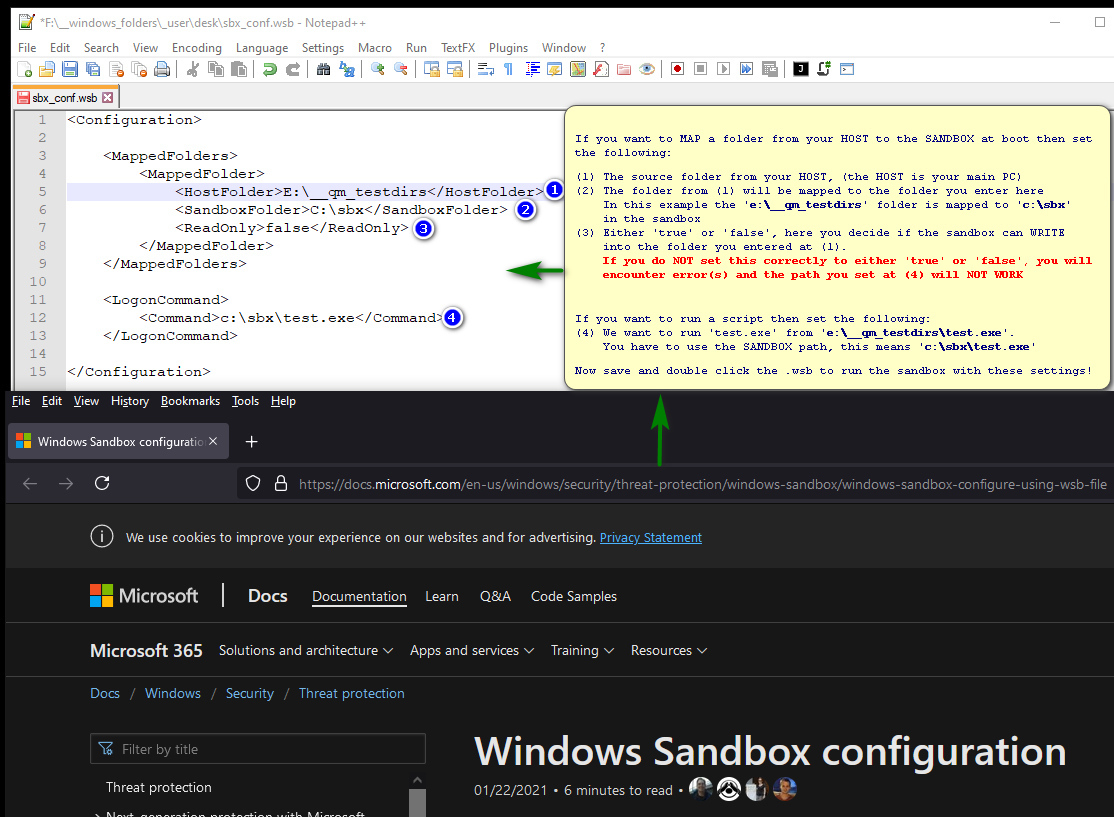
Task: Start macro recording with the red dot icon
Action: tap(677, 69)
